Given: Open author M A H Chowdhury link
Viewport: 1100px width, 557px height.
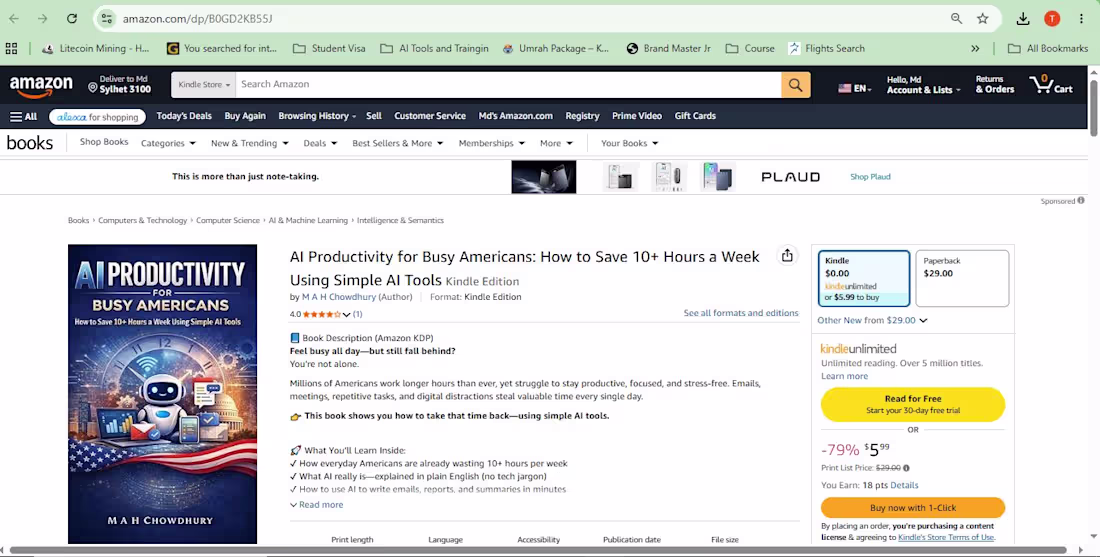Looking at the screenshot, I should point(339,297).
